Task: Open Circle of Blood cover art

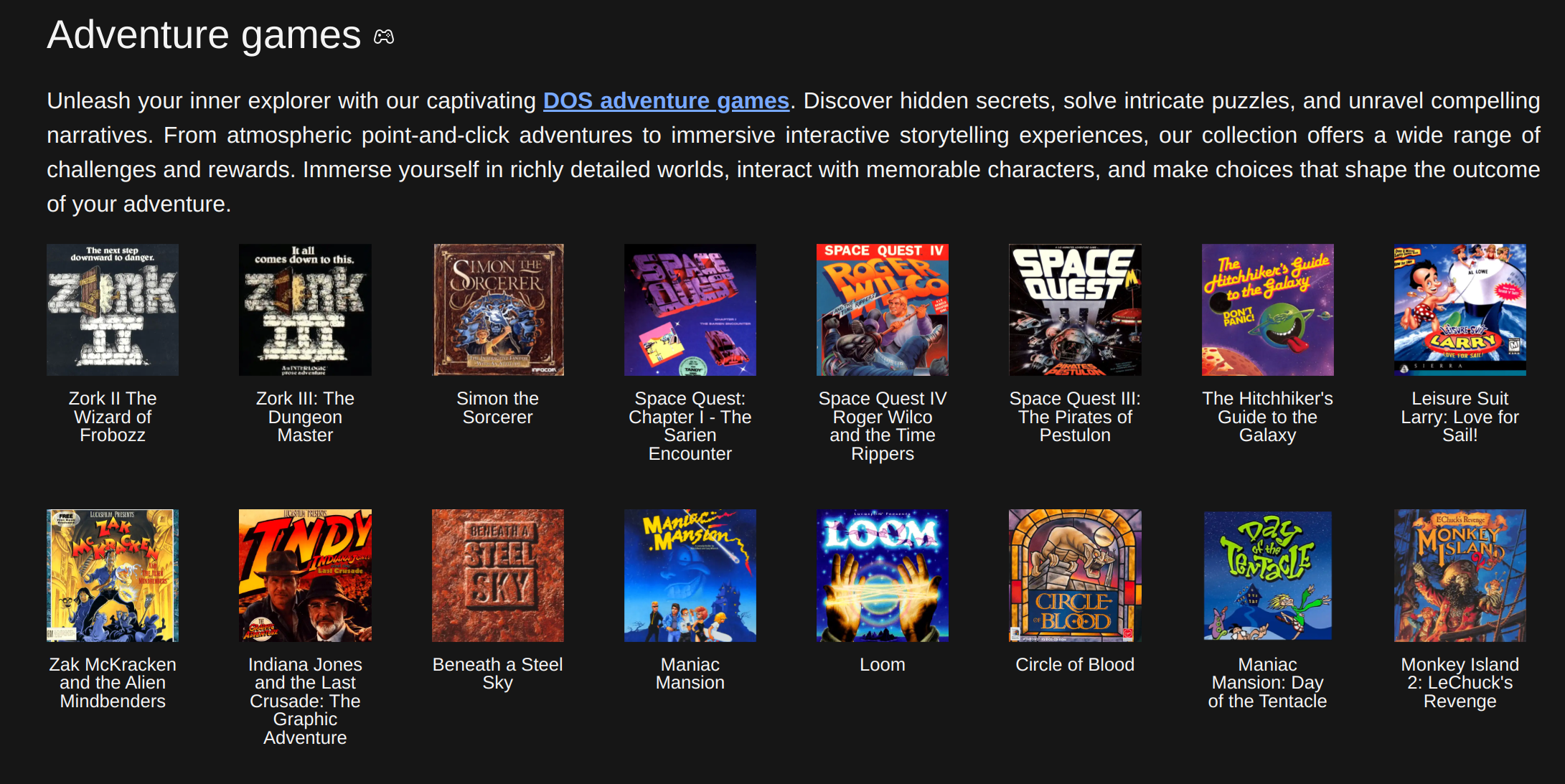Action: pyautogui.click(x=1075, y=575)
